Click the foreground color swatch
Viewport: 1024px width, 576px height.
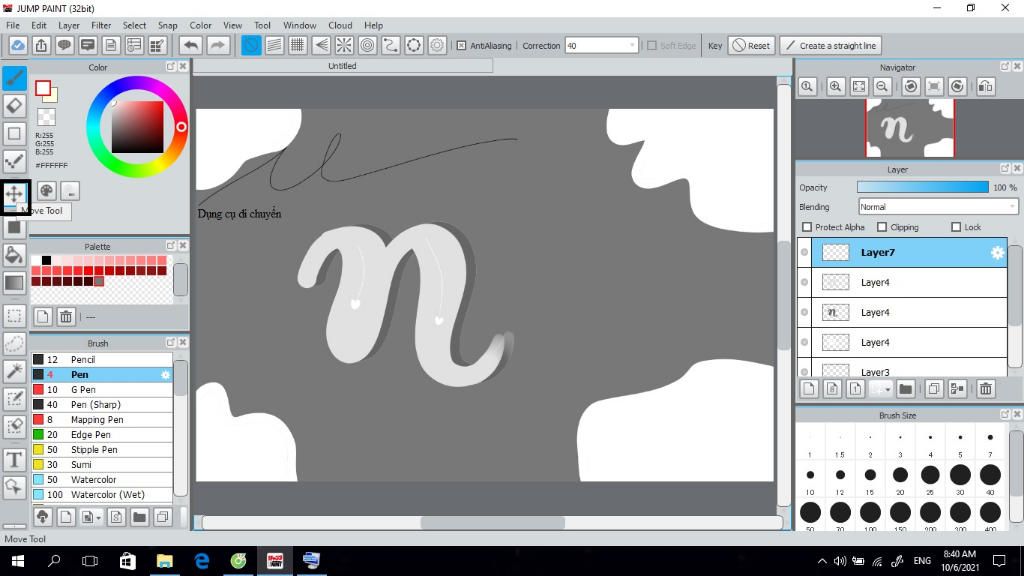[43, 88]
